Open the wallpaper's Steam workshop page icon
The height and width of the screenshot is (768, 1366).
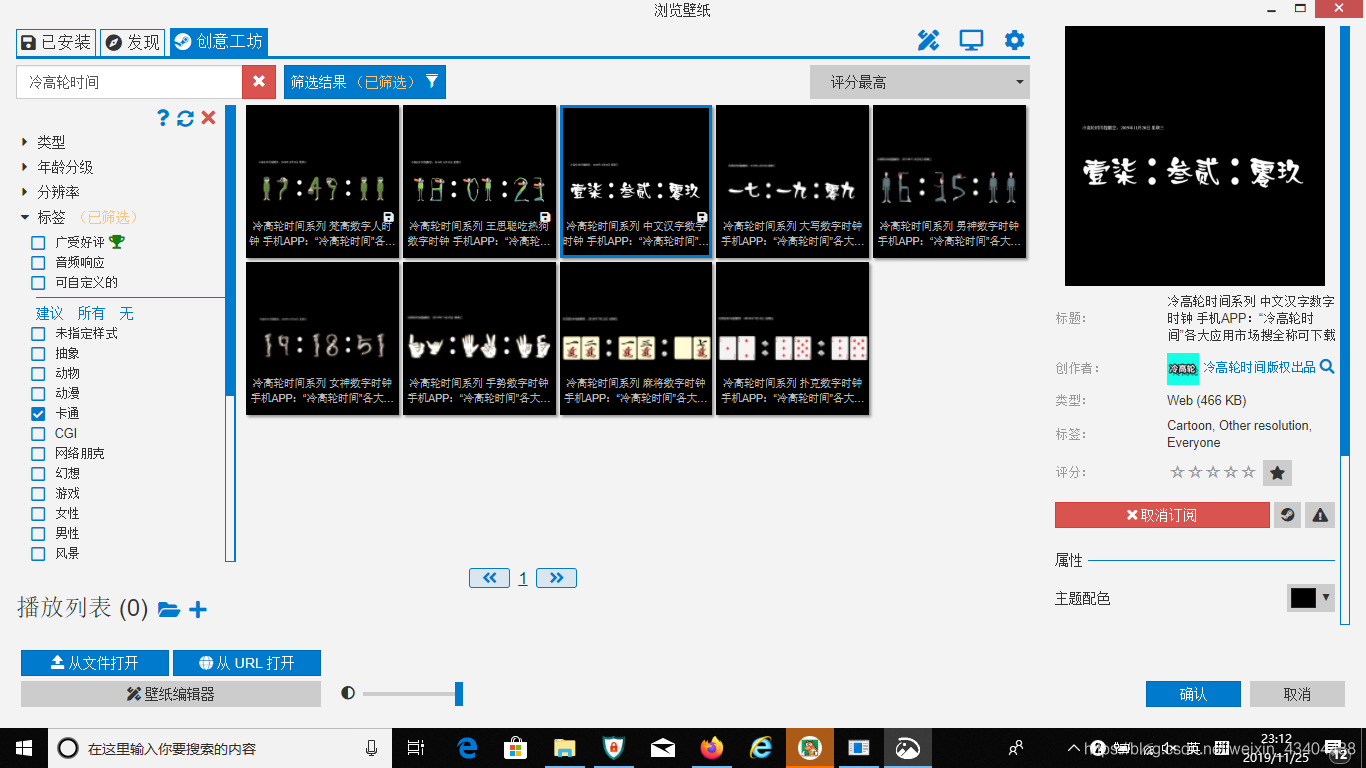(1286, 514)
